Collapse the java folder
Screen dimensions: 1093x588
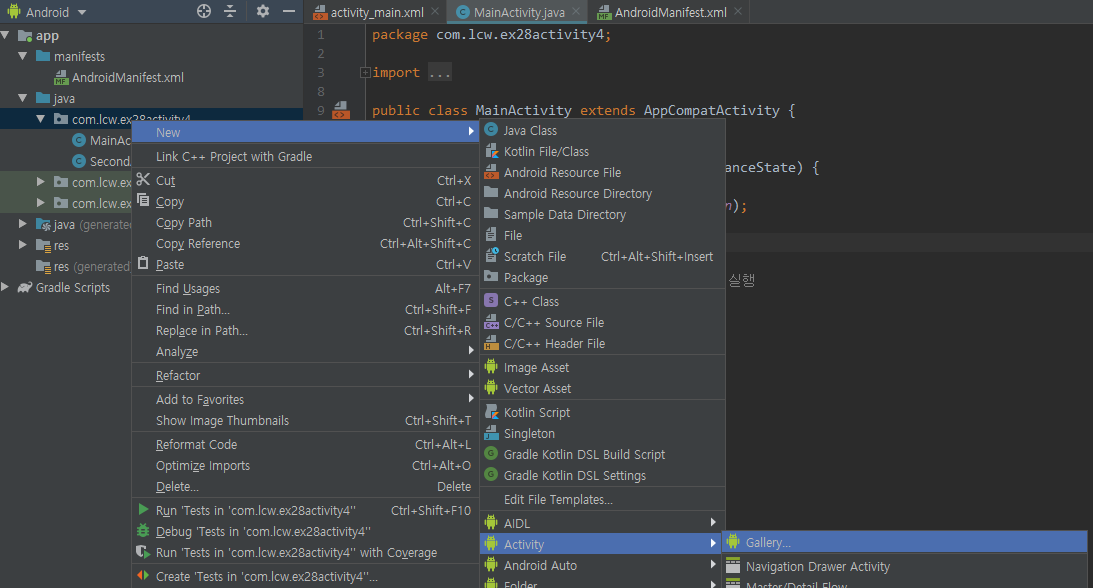pos(23,98)
